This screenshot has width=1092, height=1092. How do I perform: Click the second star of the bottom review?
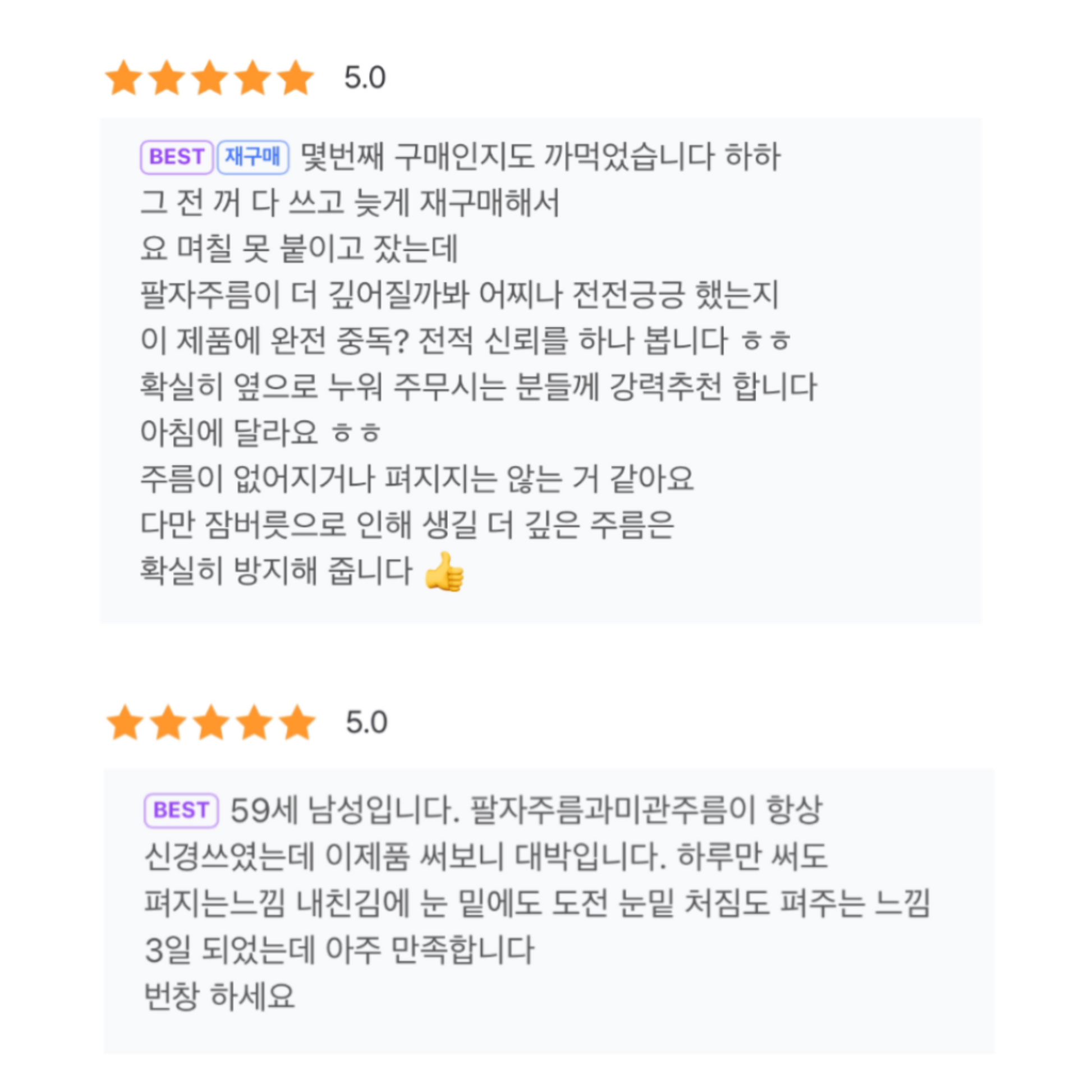[x=168, y=723]
